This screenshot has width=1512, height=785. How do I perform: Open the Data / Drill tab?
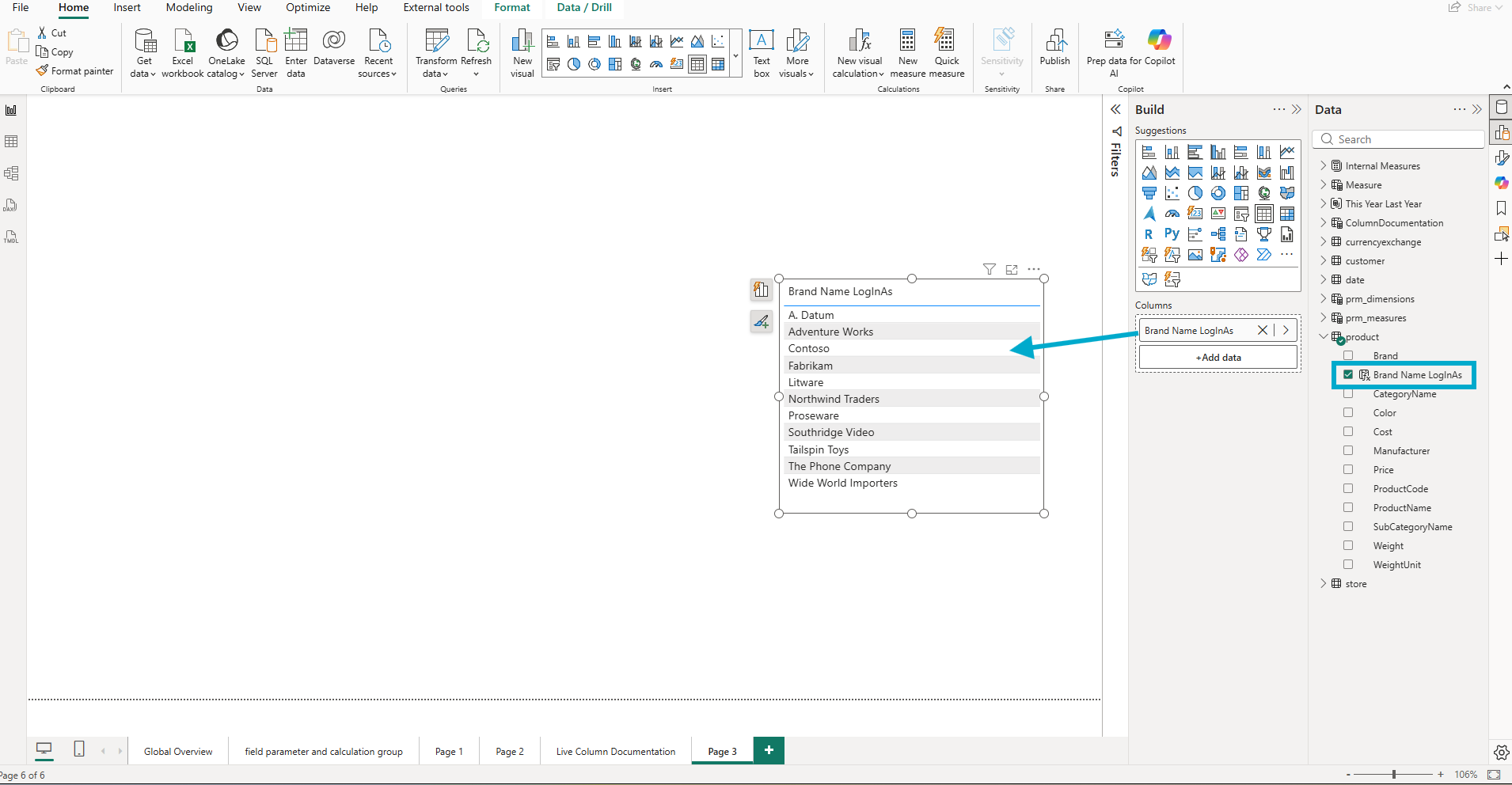[x=584, y=8]
